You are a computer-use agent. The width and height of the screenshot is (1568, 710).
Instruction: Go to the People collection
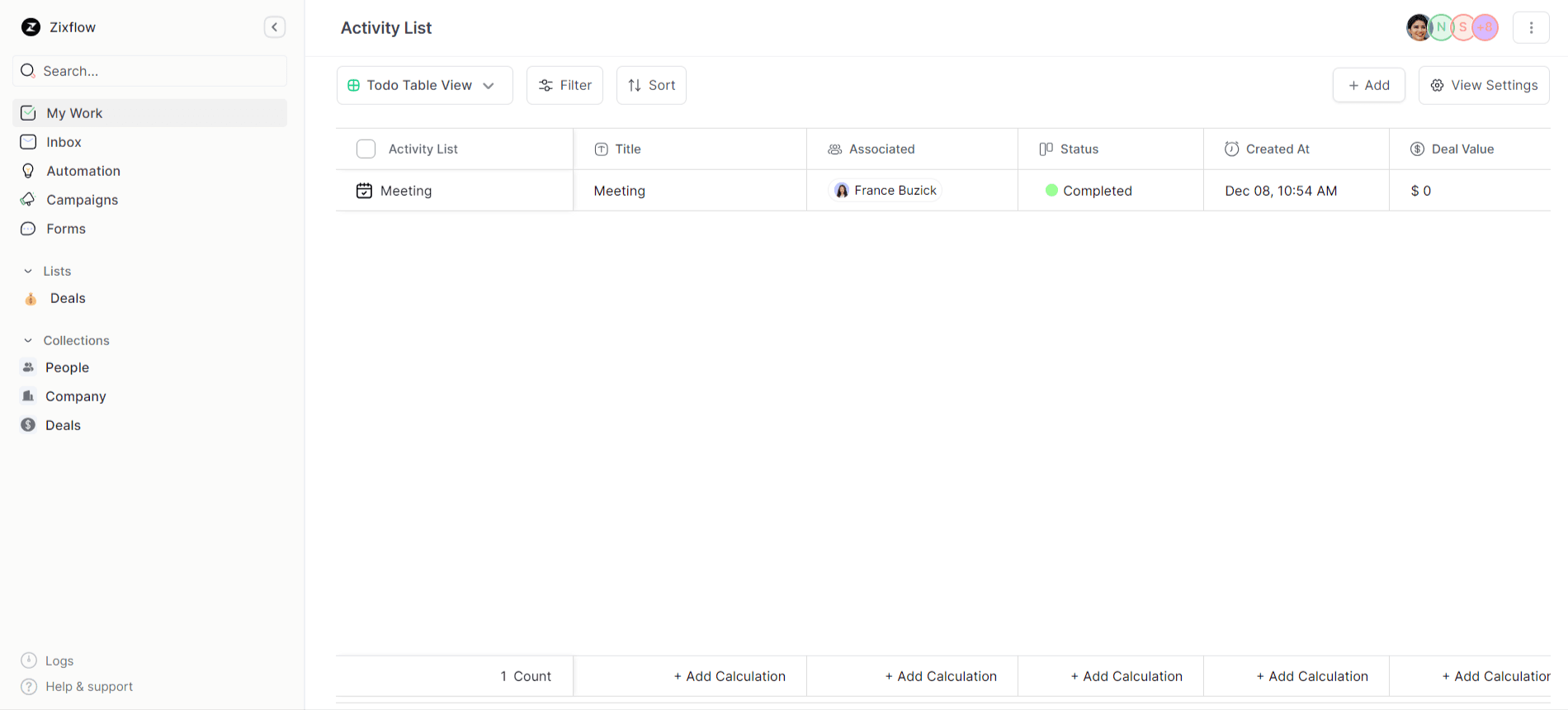[x=67, y=367]
